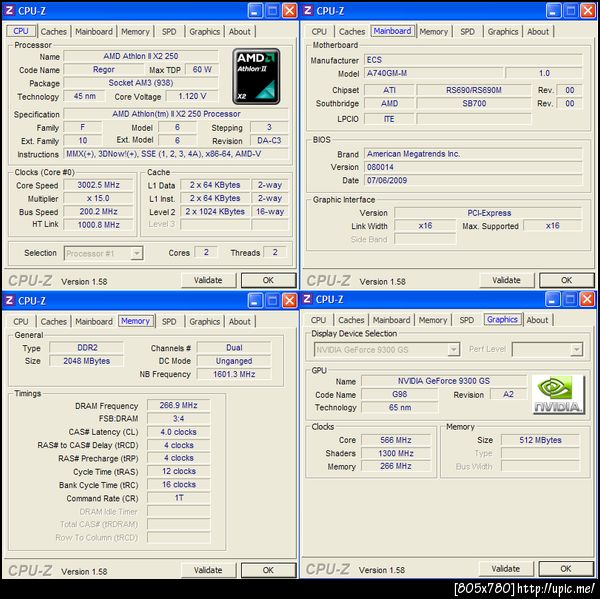Click Validate in the Mainboard window
The width and height of the screenshot is (600, 599).
[x=506, y=280]
